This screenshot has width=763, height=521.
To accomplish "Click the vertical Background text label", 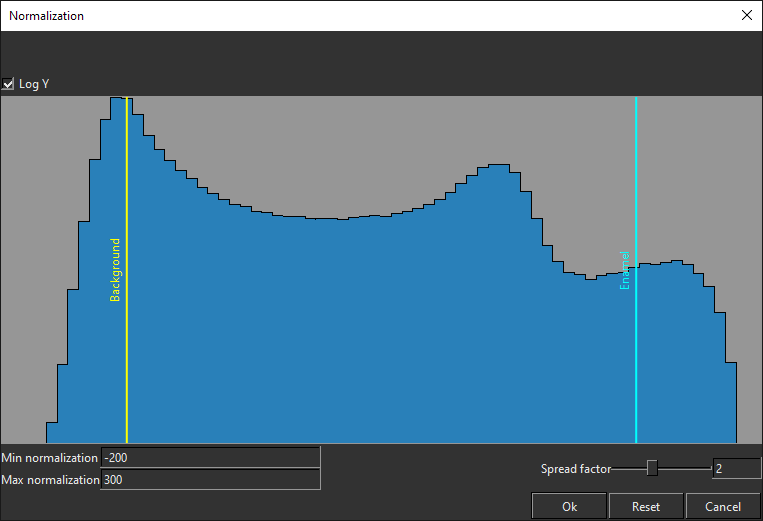I will 115,270.
